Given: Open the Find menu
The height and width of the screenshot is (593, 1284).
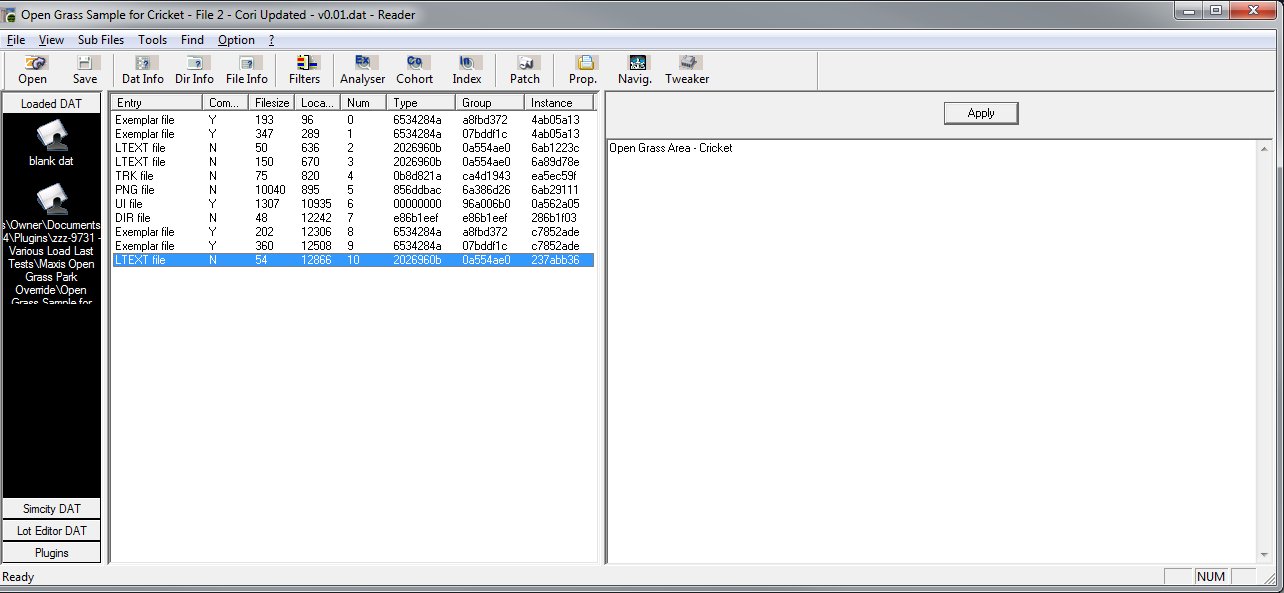Looking at the screenshot, I should click(x=192, y=40).
